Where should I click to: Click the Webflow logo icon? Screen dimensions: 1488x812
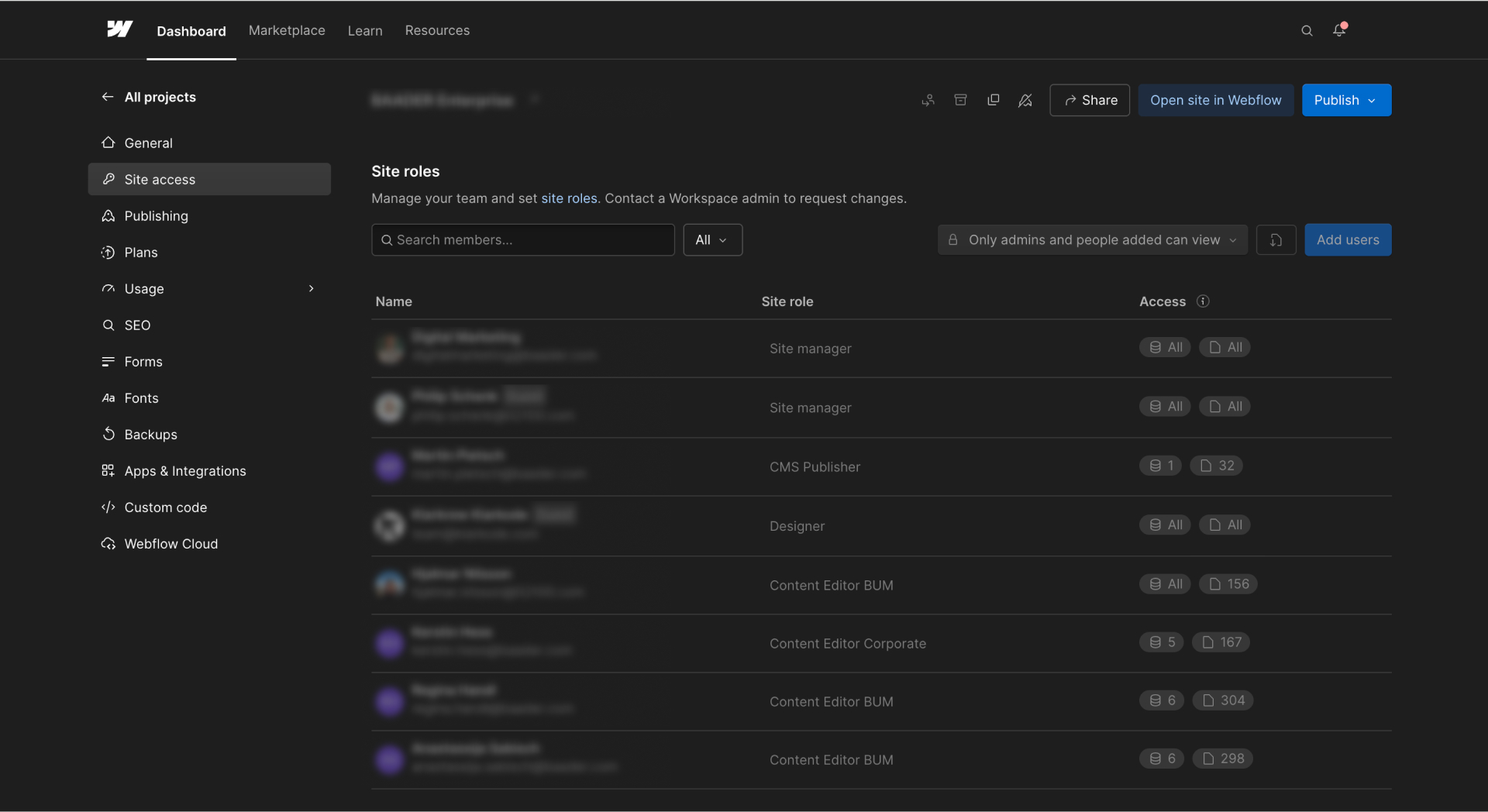click(120, 29)
